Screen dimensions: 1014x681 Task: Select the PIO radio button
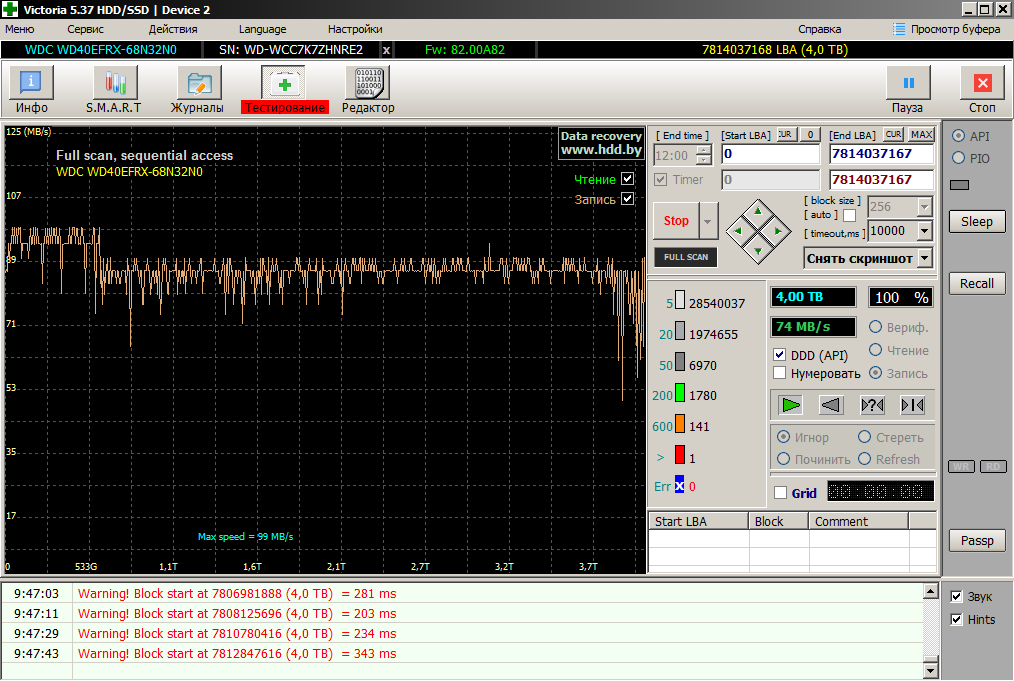tap(958, 158)
